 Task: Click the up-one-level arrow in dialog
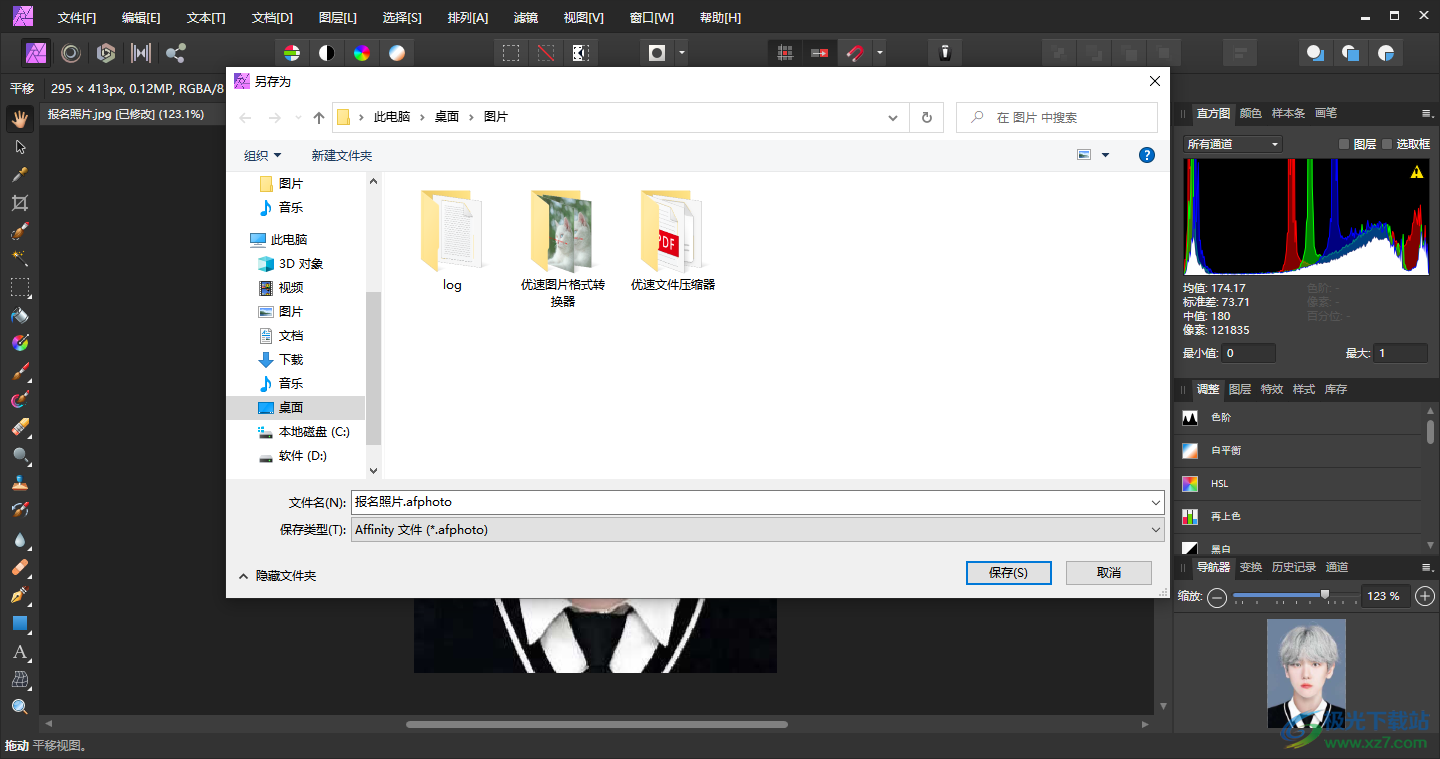click(x=319, y=118)
